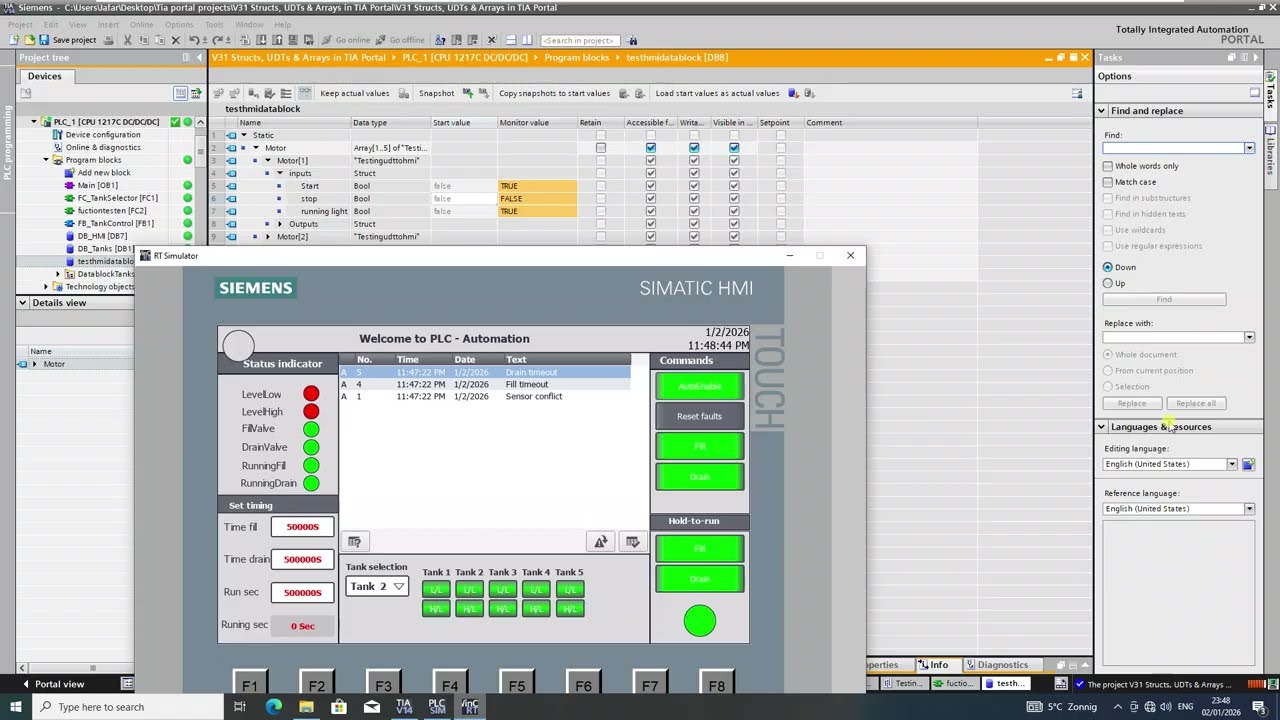The width and height of the screenshot is (1280, 720).
Task: Click the alarm info text icon in HMI
Action: 354,542
